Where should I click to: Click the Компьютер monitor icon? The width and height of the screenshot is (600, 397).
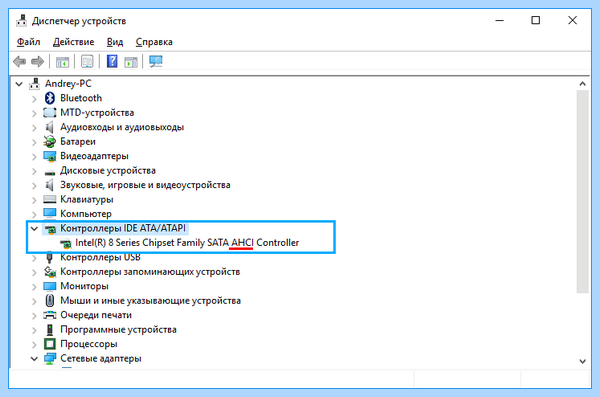pos(50,213)
